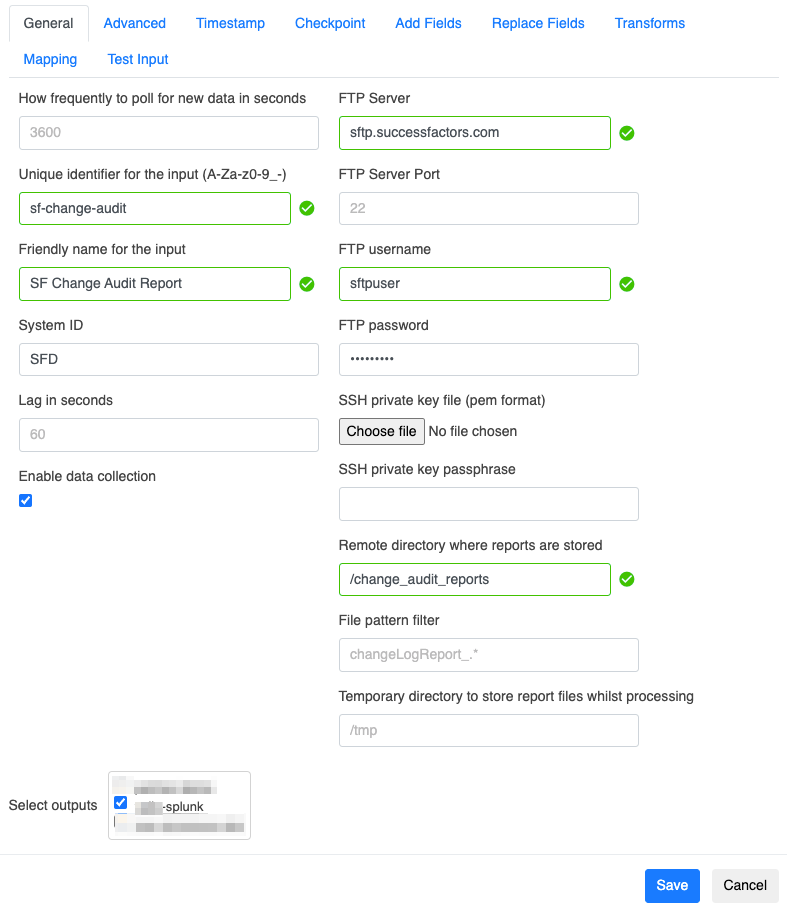Click the FTP password field
The width and height of the screenshot is (787, 913).
click(x=488, y=359)
